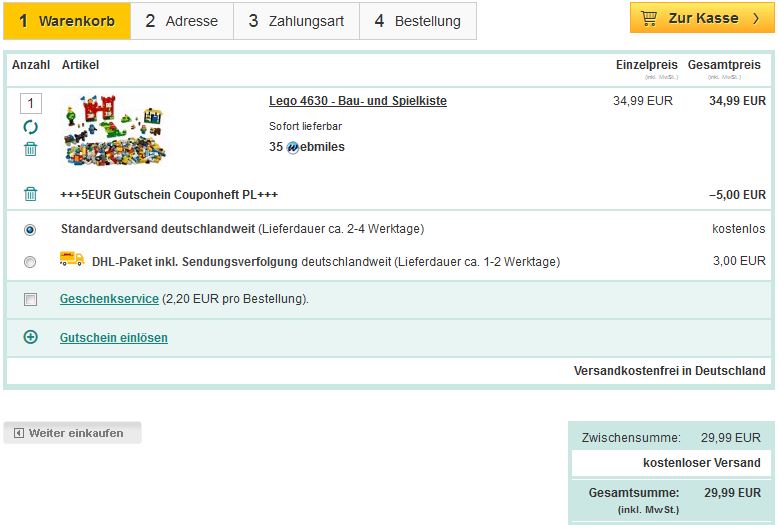Viewport: 780px width, 525px height.
Task: Click the yellow DHL truck icon
Action: click(72, 260)
